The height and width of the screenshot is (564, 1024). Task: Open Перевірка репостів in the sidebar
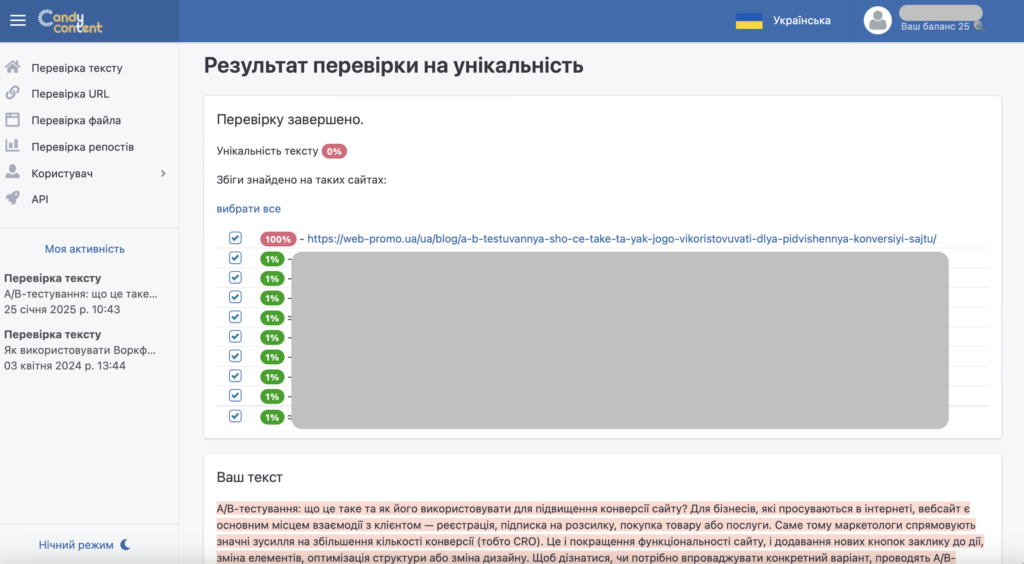(82, 147)
